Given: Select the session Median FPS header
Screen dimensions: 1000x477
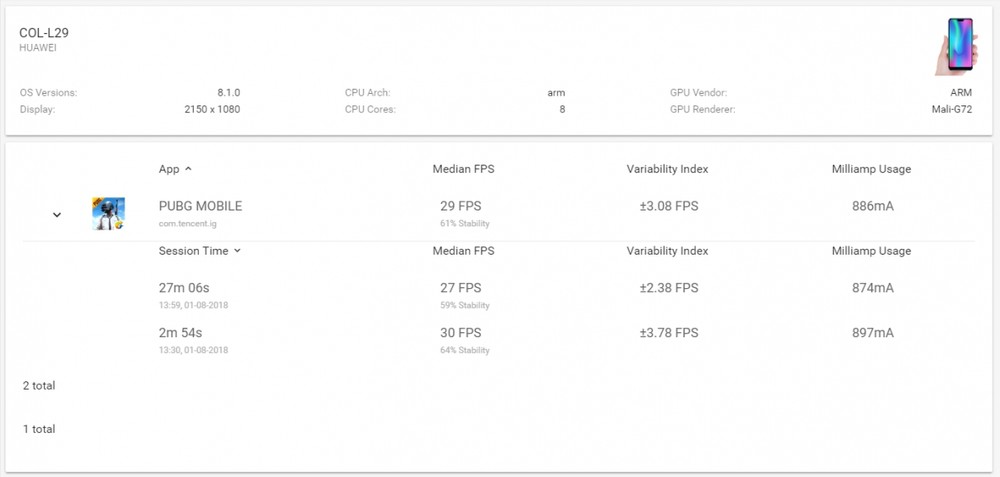Looking at the screenshot, I should tap(463, 251).
